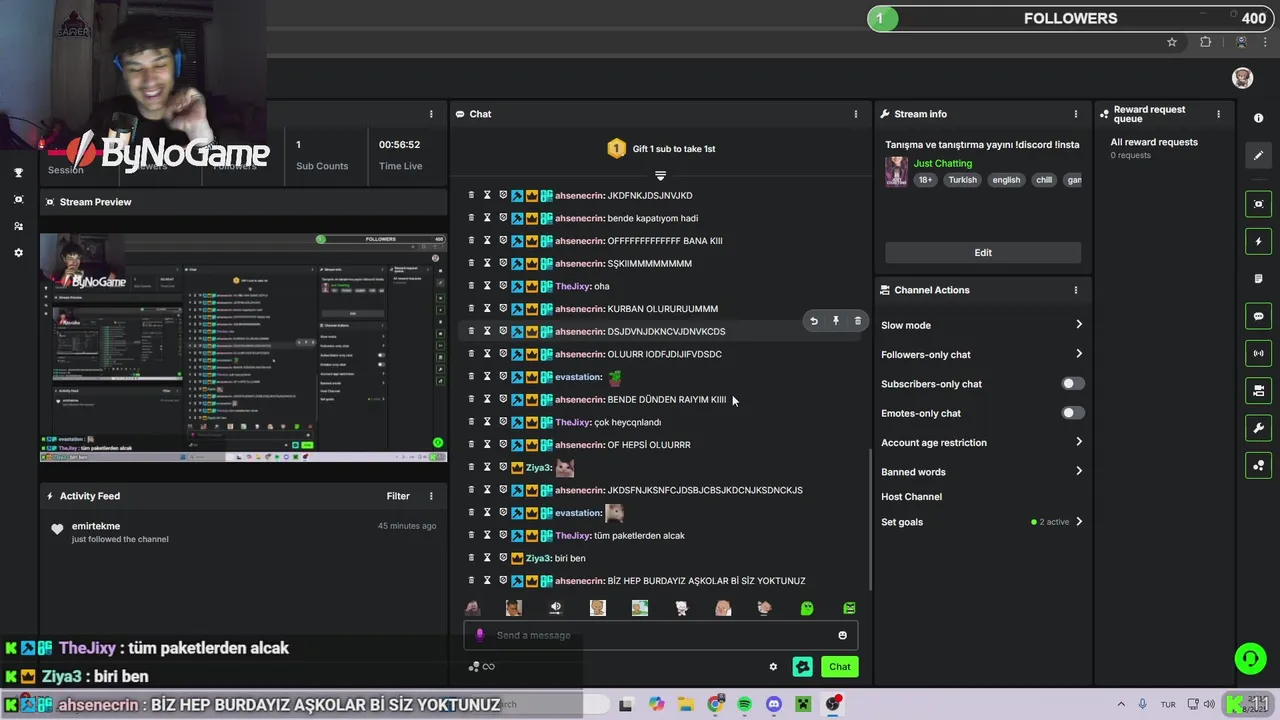Open Discord from the taskbar
The image size is (1280, 720).
[773, 704]
